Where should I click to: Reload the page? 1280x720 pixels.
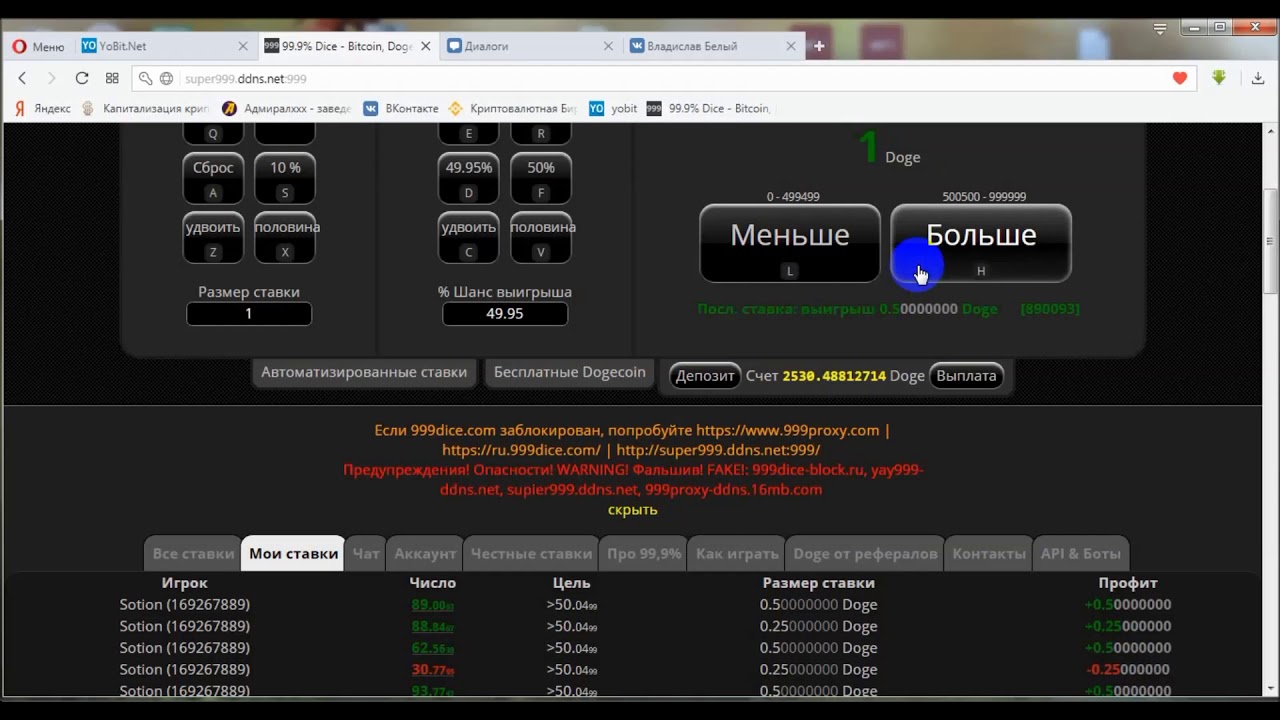[x=82, y=78]
